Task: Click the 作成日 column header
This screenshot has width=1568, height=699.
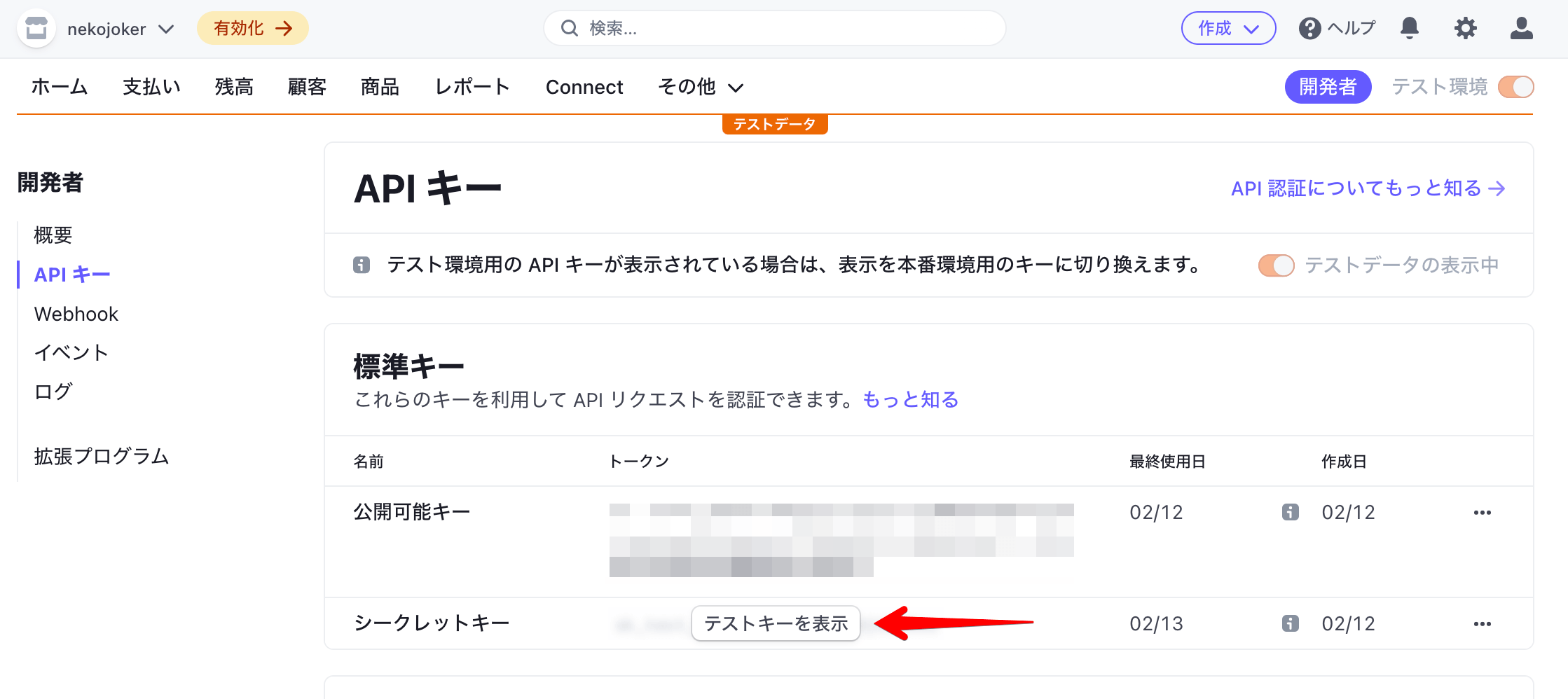Action: click(1344, 462)
